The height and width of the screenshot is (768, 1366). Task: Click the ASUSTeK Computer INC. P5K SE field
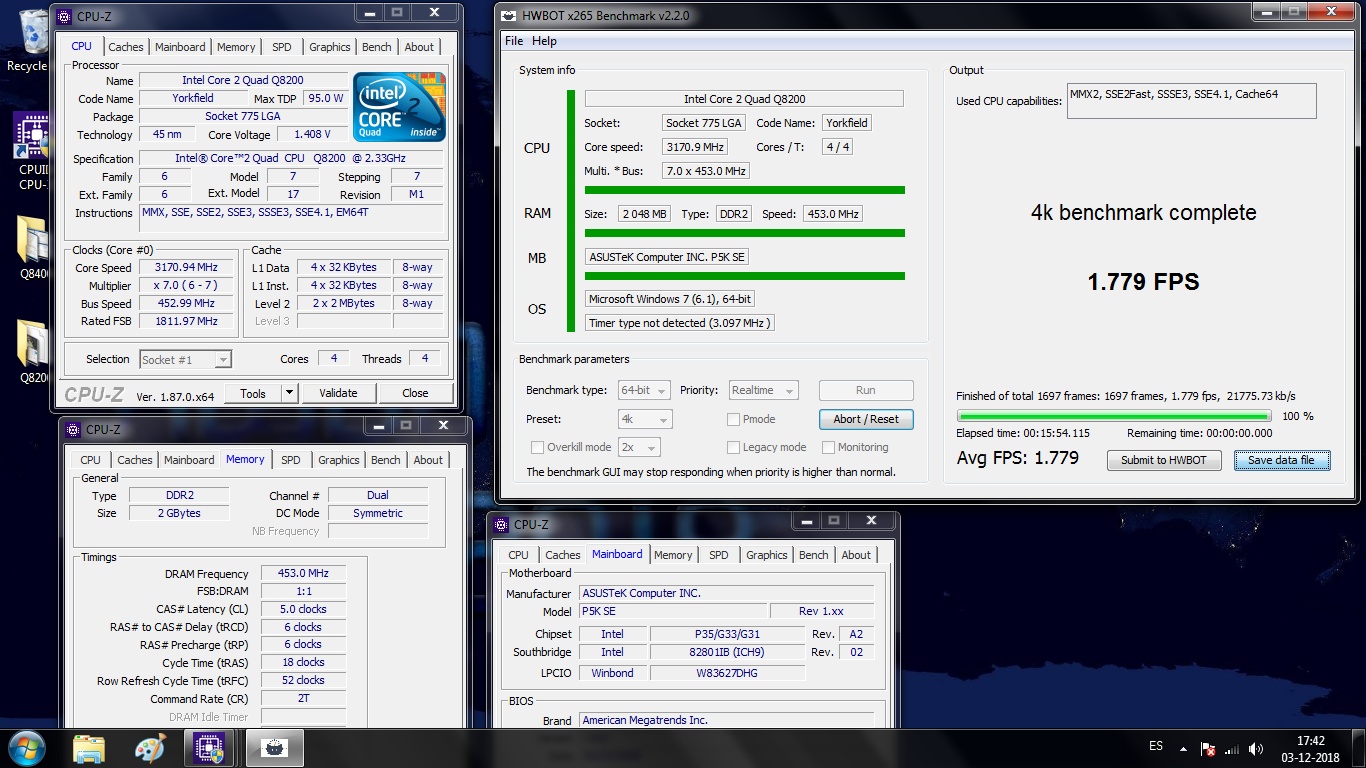coord(667,257)
